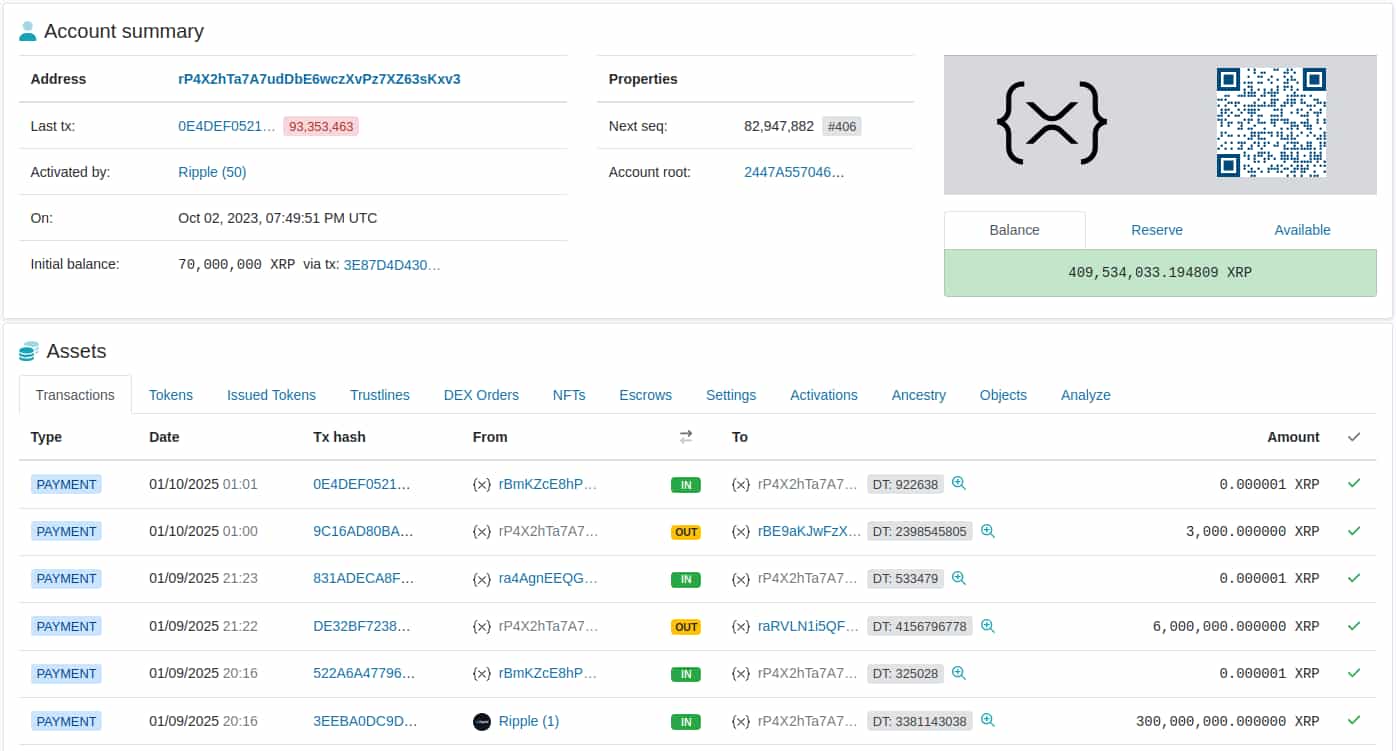Click the green check on the first PAYMENT row

(x=1354, y=483)
